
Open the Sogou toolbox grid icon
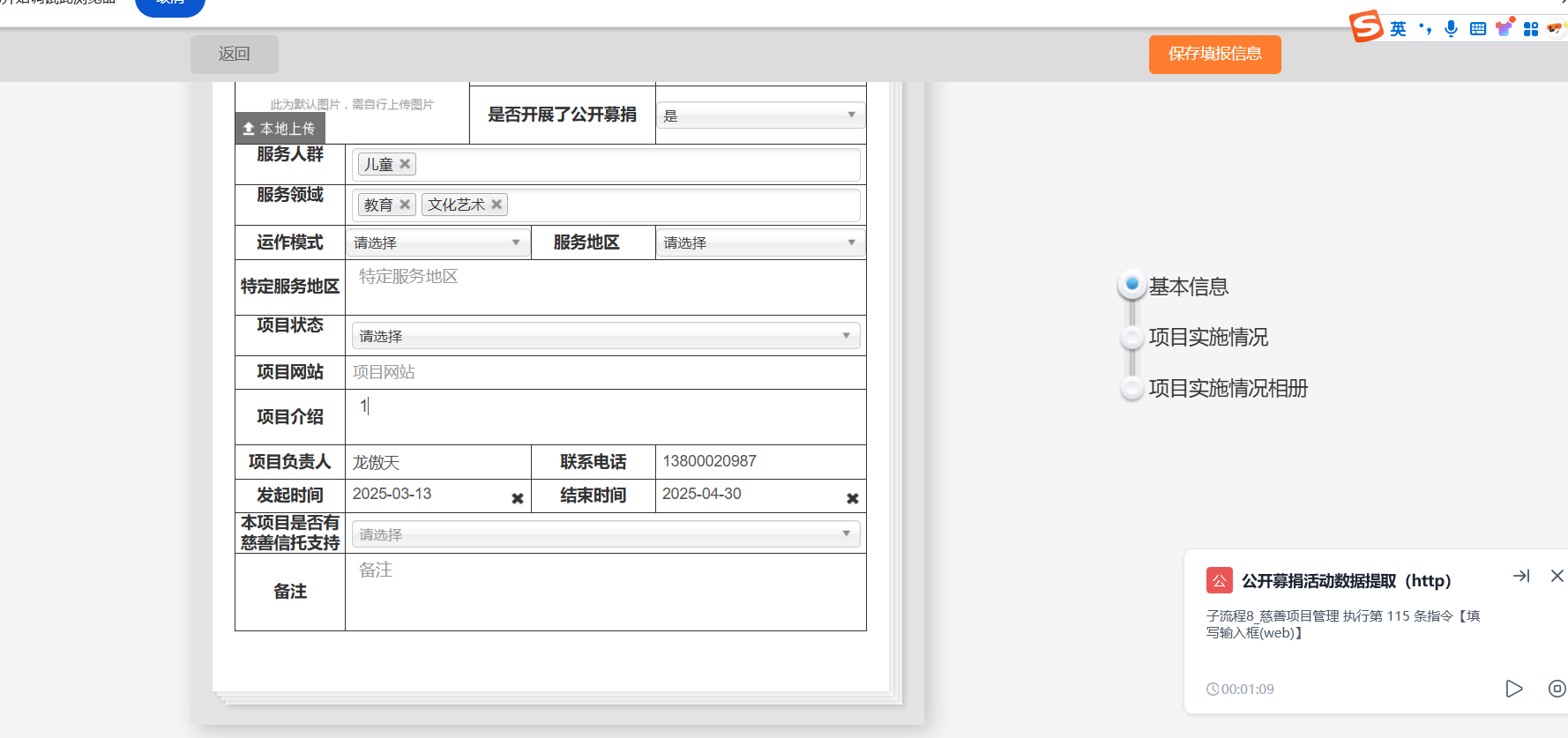1531,29
